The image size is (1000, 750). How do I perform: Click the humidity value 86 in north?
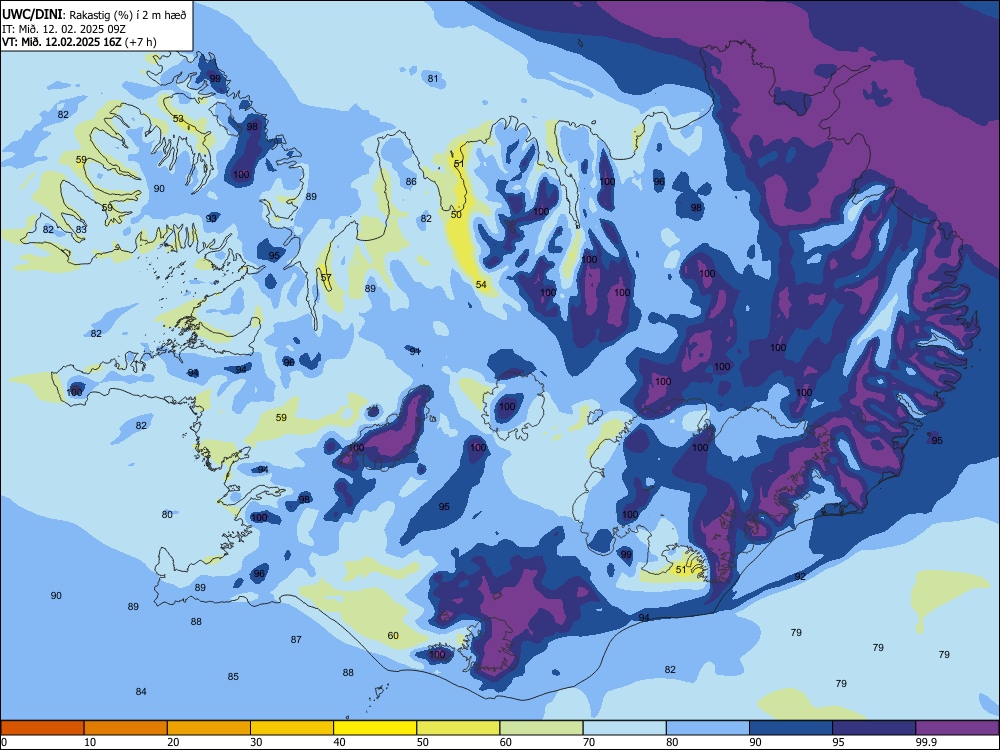coord(411,182)
